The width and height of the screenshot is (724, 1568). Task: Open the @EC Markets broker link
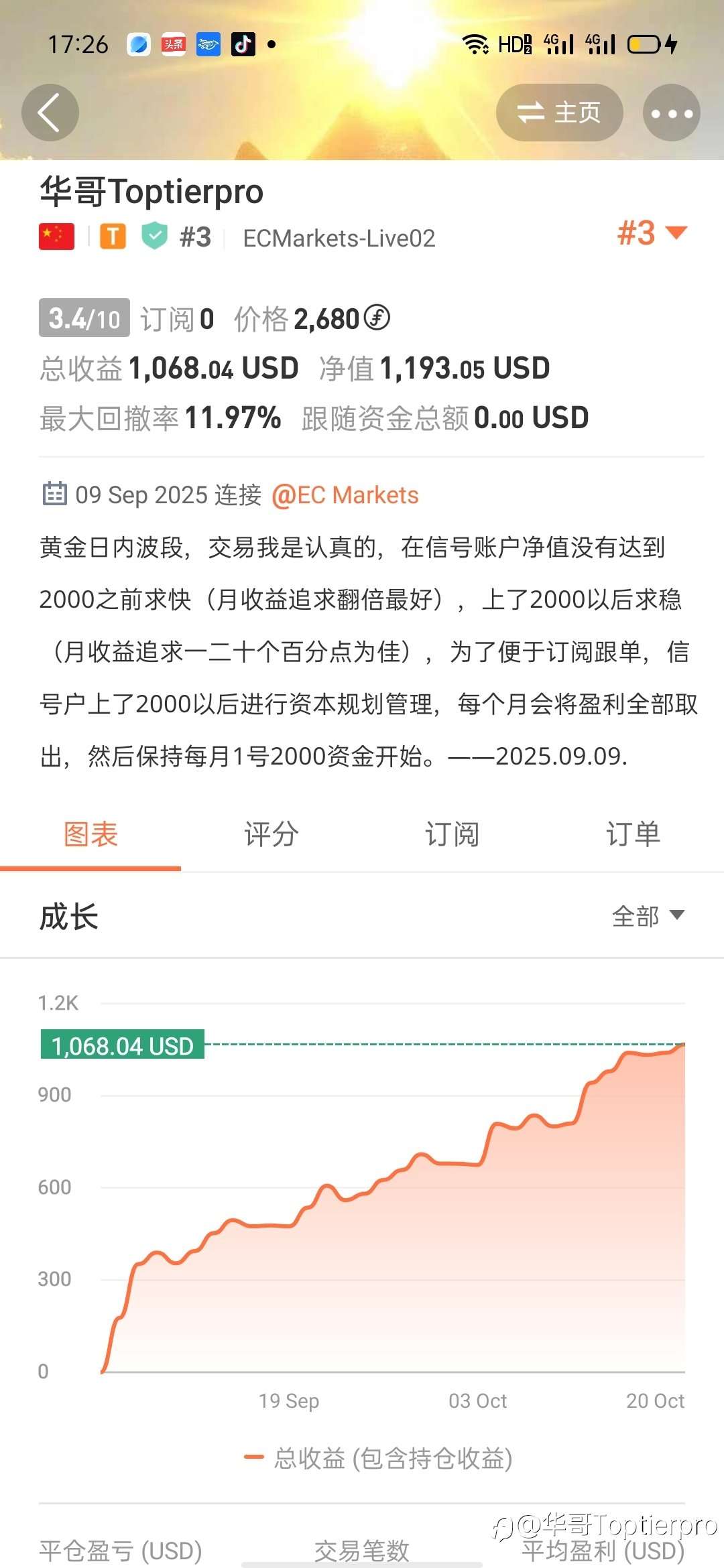[345, 495]
